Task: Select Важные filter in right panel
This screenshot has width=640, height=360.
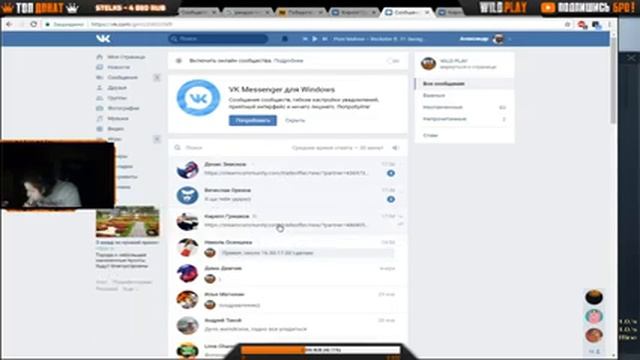Action: pyautogui.click(x=464, y=96)
